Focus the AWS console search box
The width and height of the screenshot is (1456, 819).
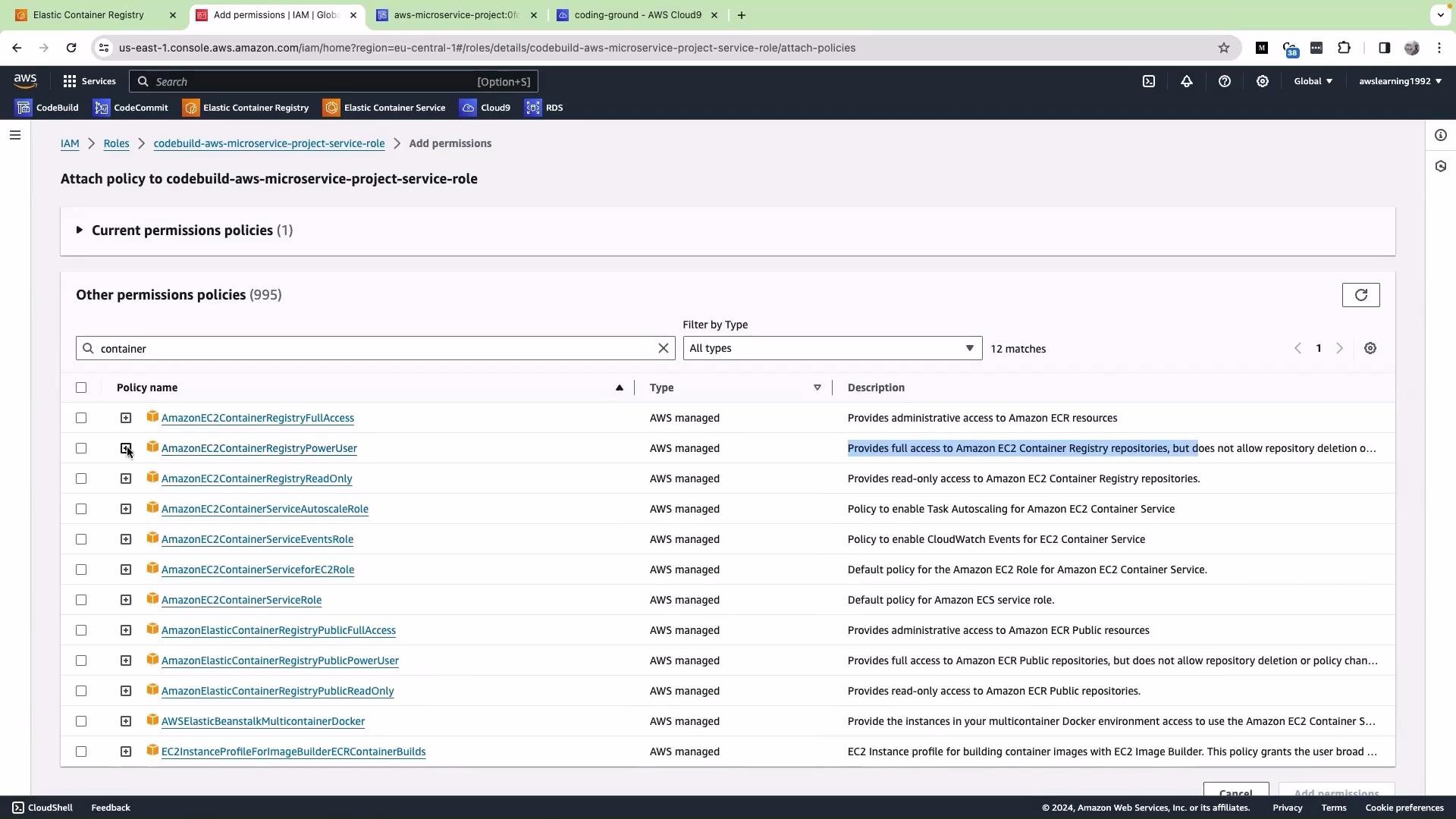tap(334, 81)
